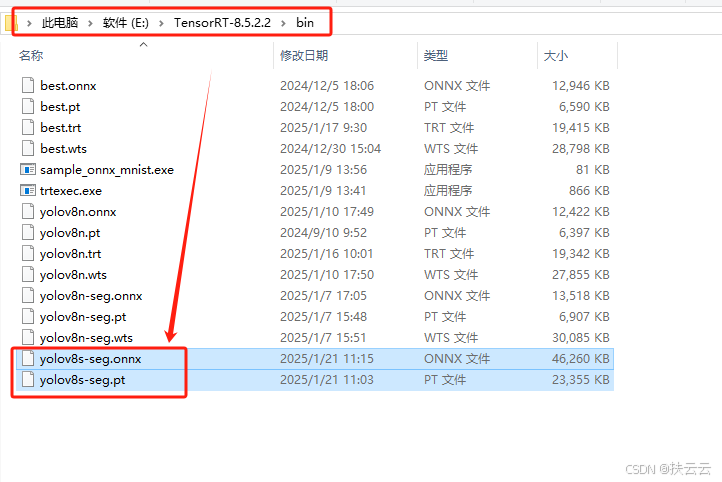Click the date 2024/9/10 9:52
Image resolution: width=722 pixels, height=482 pixels.
(x=323, y=233)
